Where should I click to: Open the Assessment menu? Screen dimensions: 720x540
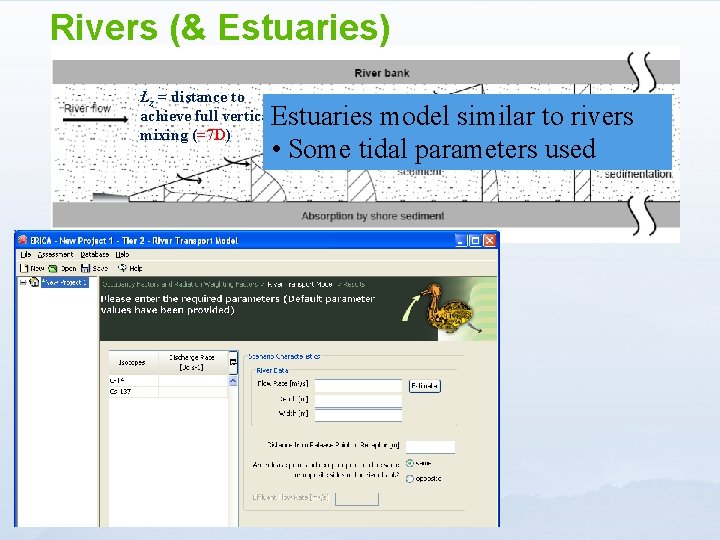tap(56, 254)
